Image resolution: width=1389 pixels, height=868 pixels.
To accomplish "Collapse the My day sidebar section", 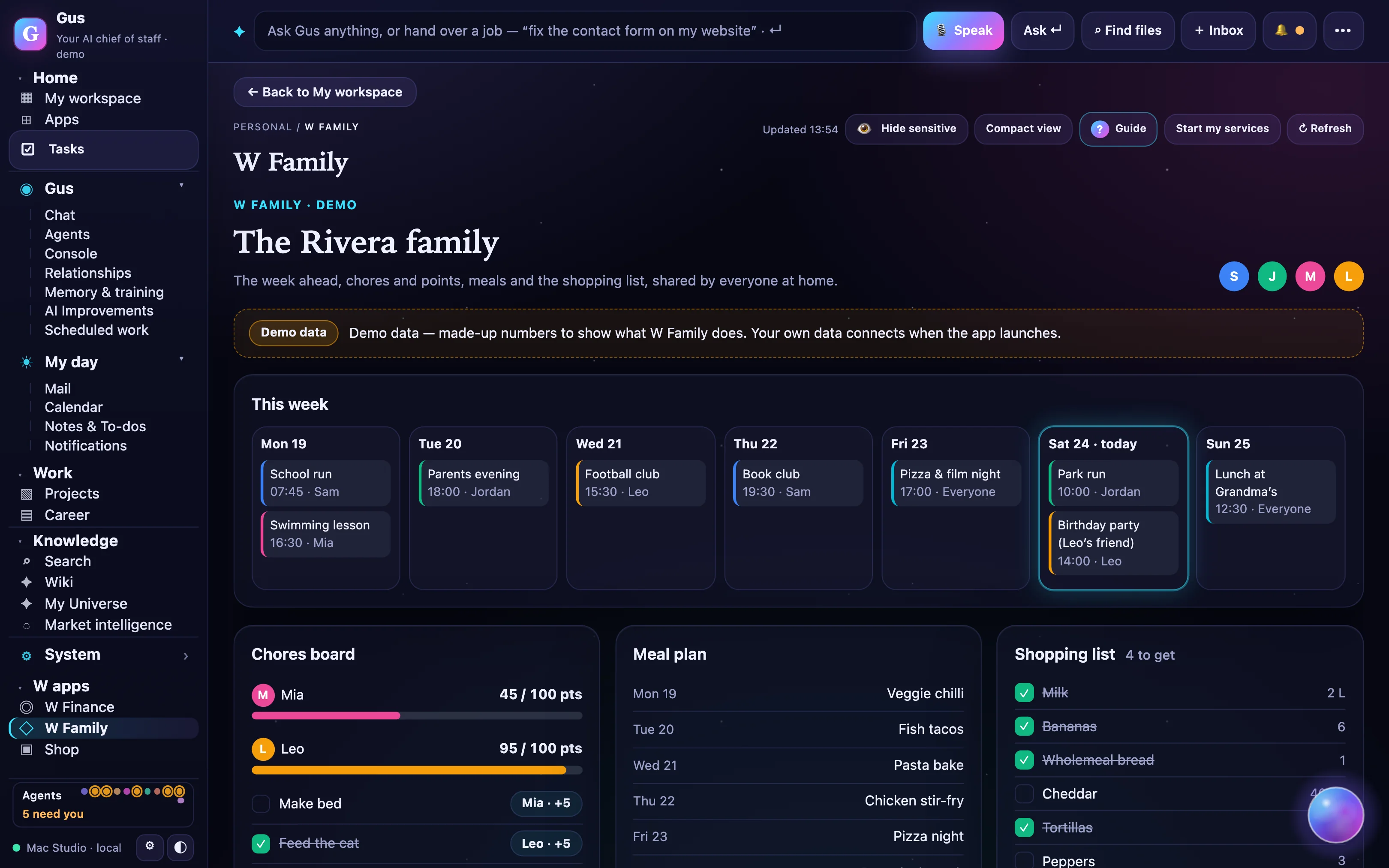I will point(181,359).
